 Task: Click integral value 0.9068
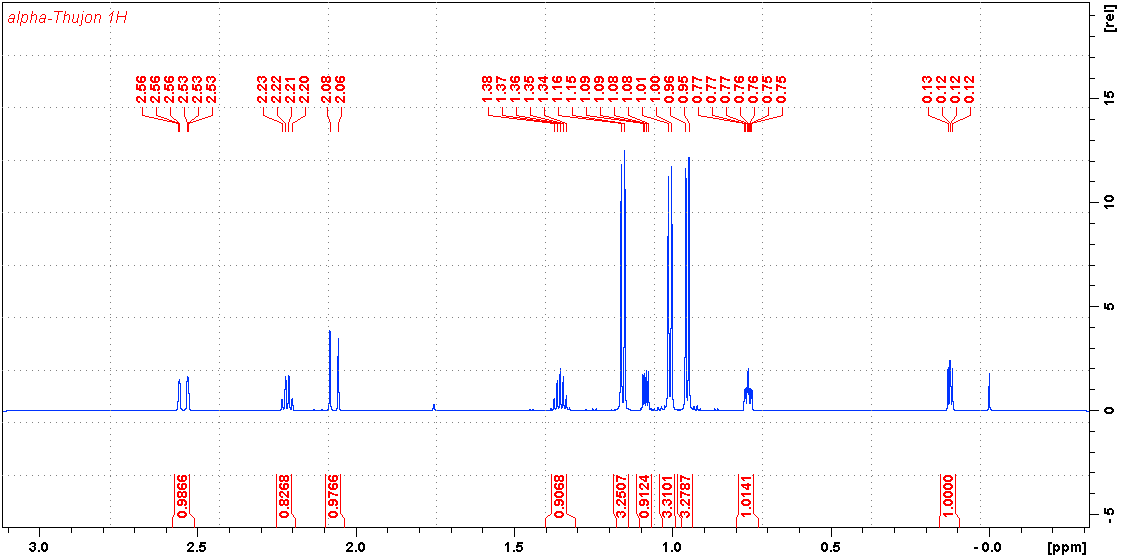point(560,497)
